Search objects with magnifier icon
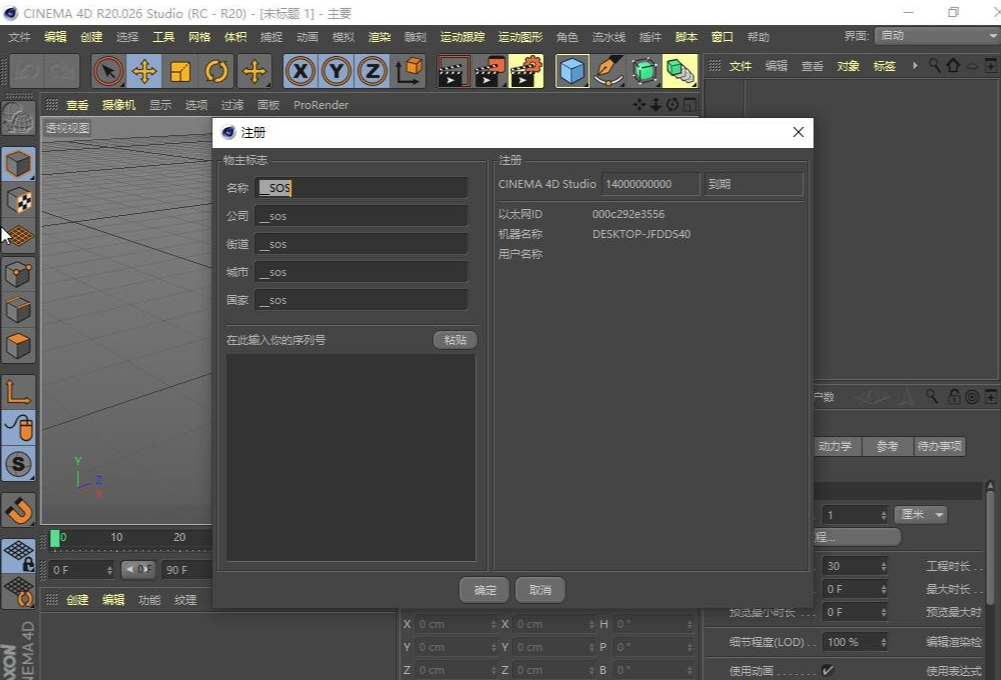The width and height of the screenshot is (1001, 680). (934, 65)
